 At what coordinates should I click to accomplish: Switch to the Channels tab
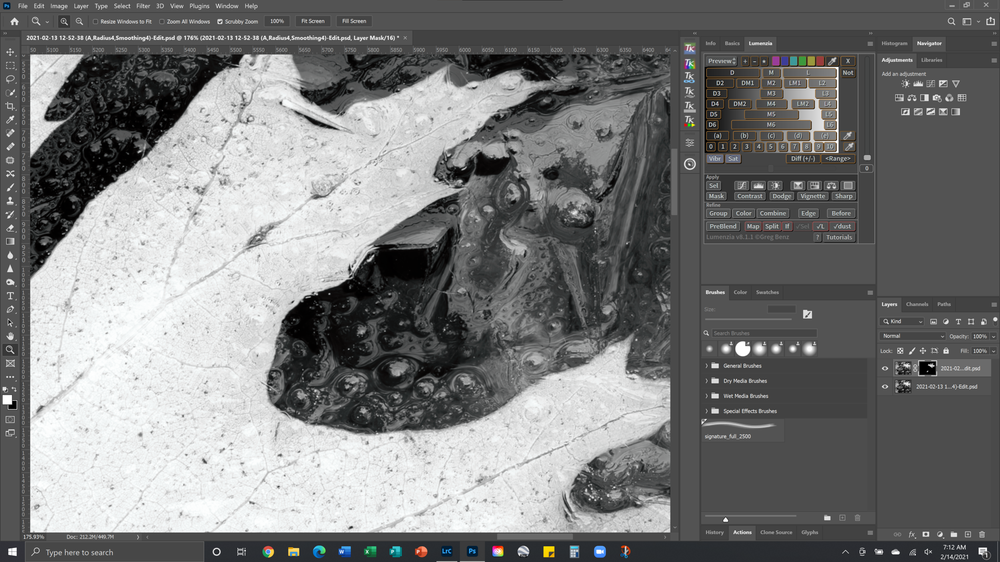coord(917,304)
